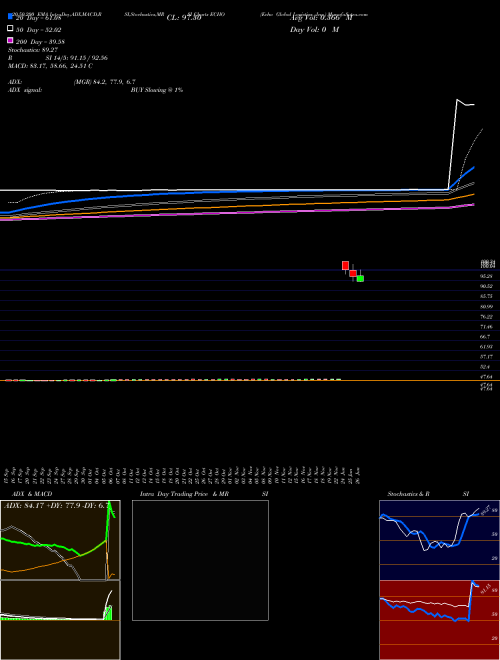
Task: Click the second red candlestick
Action: tap(353, 273)
